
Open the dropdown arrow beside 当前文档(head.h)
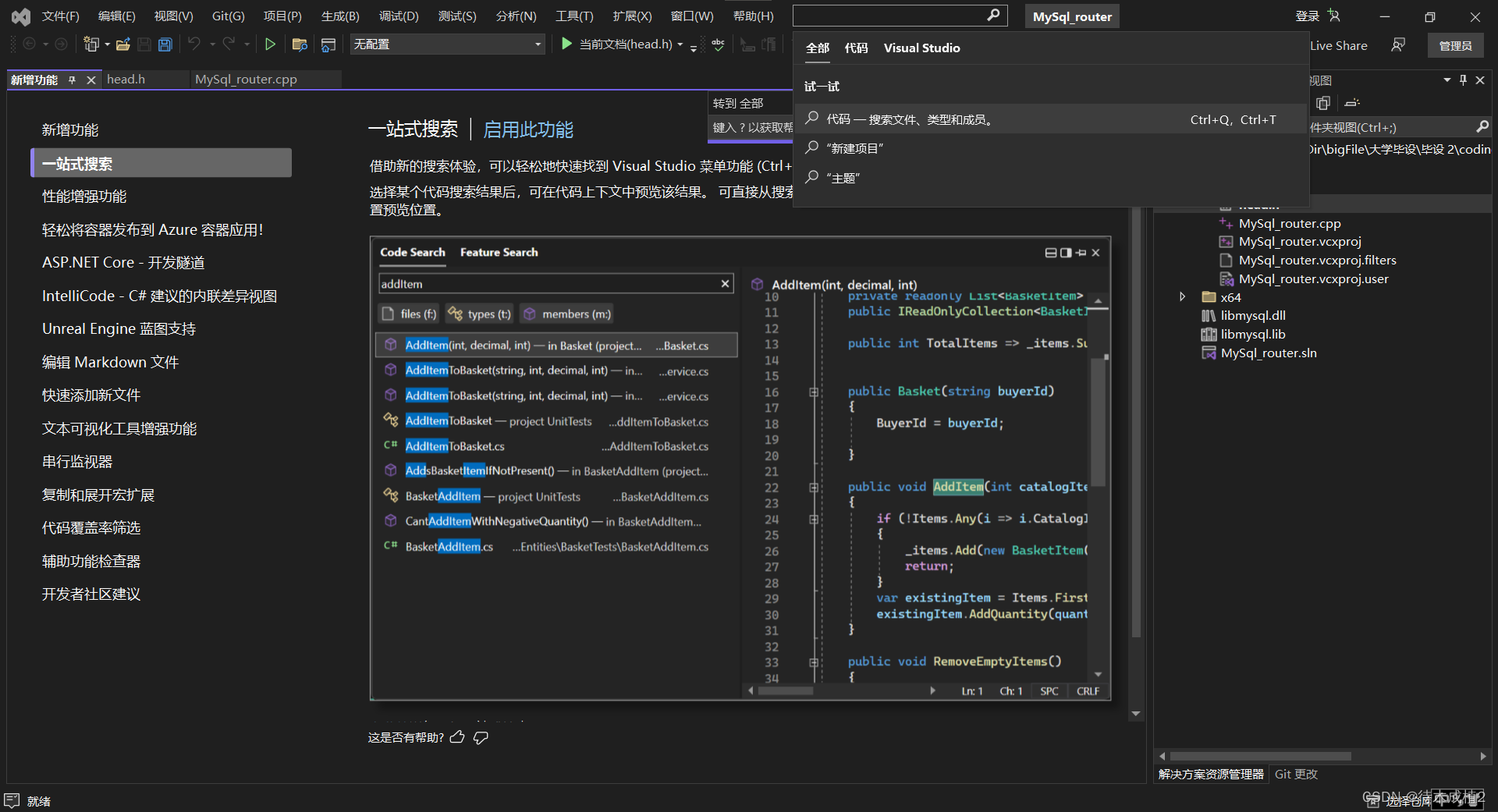click(x=680, y=45)
